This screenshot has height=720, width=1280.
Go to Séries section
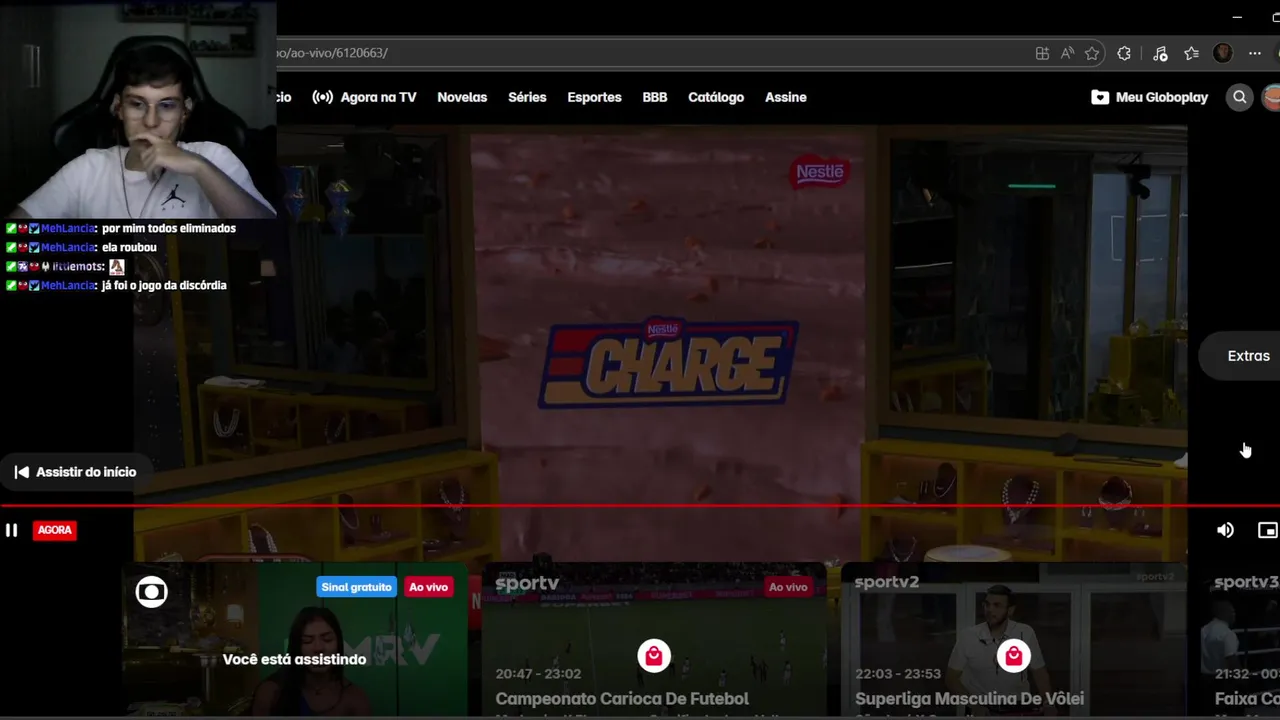coord(527,97)
